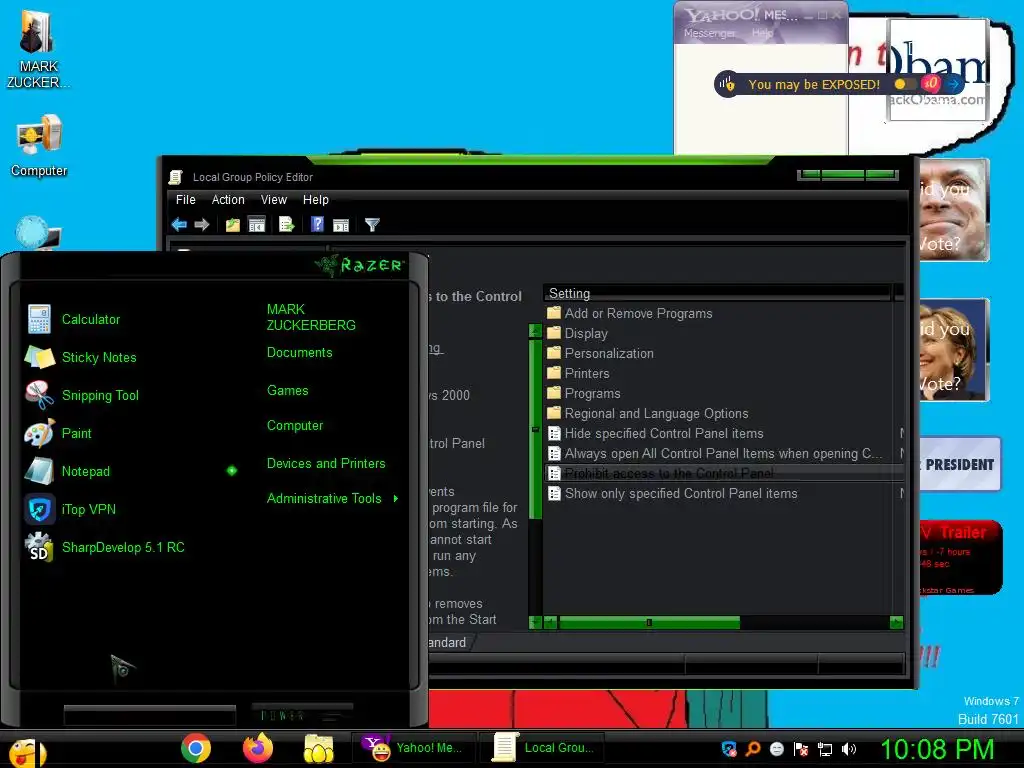The width and height of the screenshot is (1024, 768).
Task: Click the Up One Level folder toolbar icon
Action: pos(232,225)
